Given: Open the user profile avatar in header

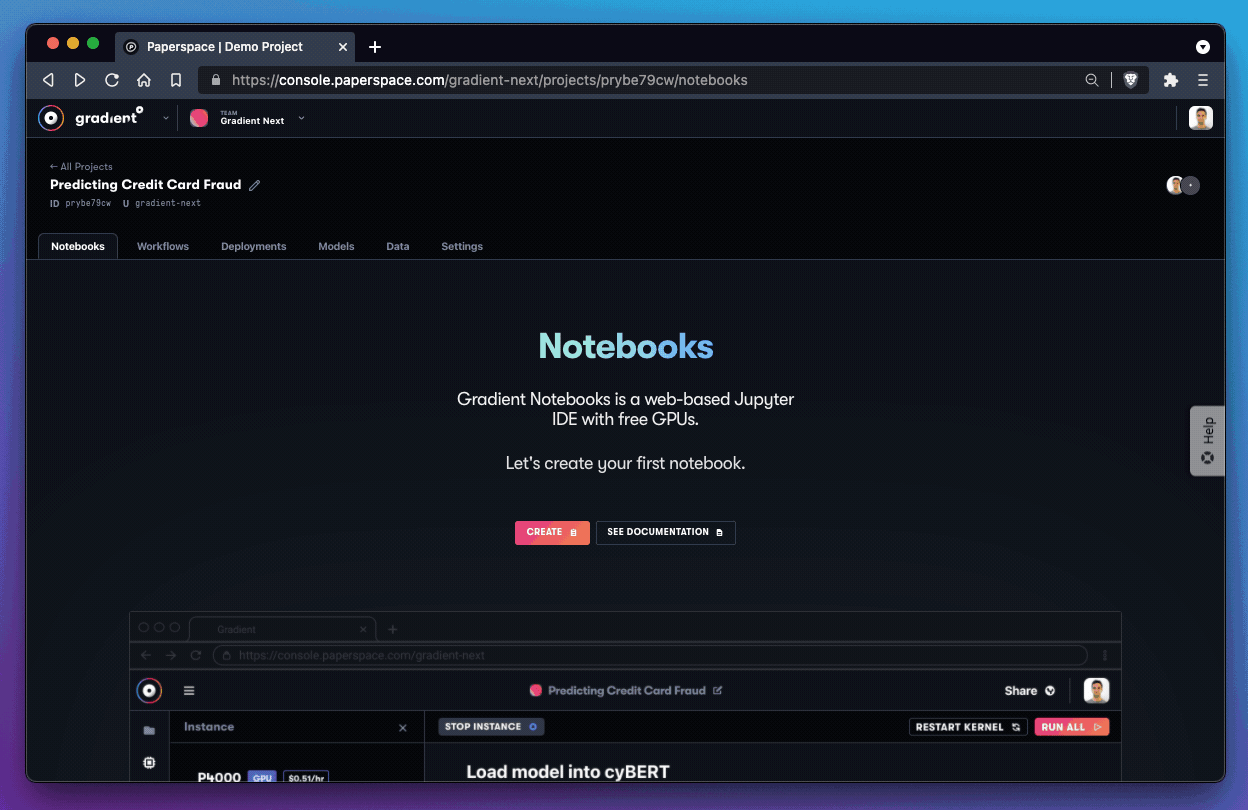Looking at the screenshot, I should (1201, 118).
